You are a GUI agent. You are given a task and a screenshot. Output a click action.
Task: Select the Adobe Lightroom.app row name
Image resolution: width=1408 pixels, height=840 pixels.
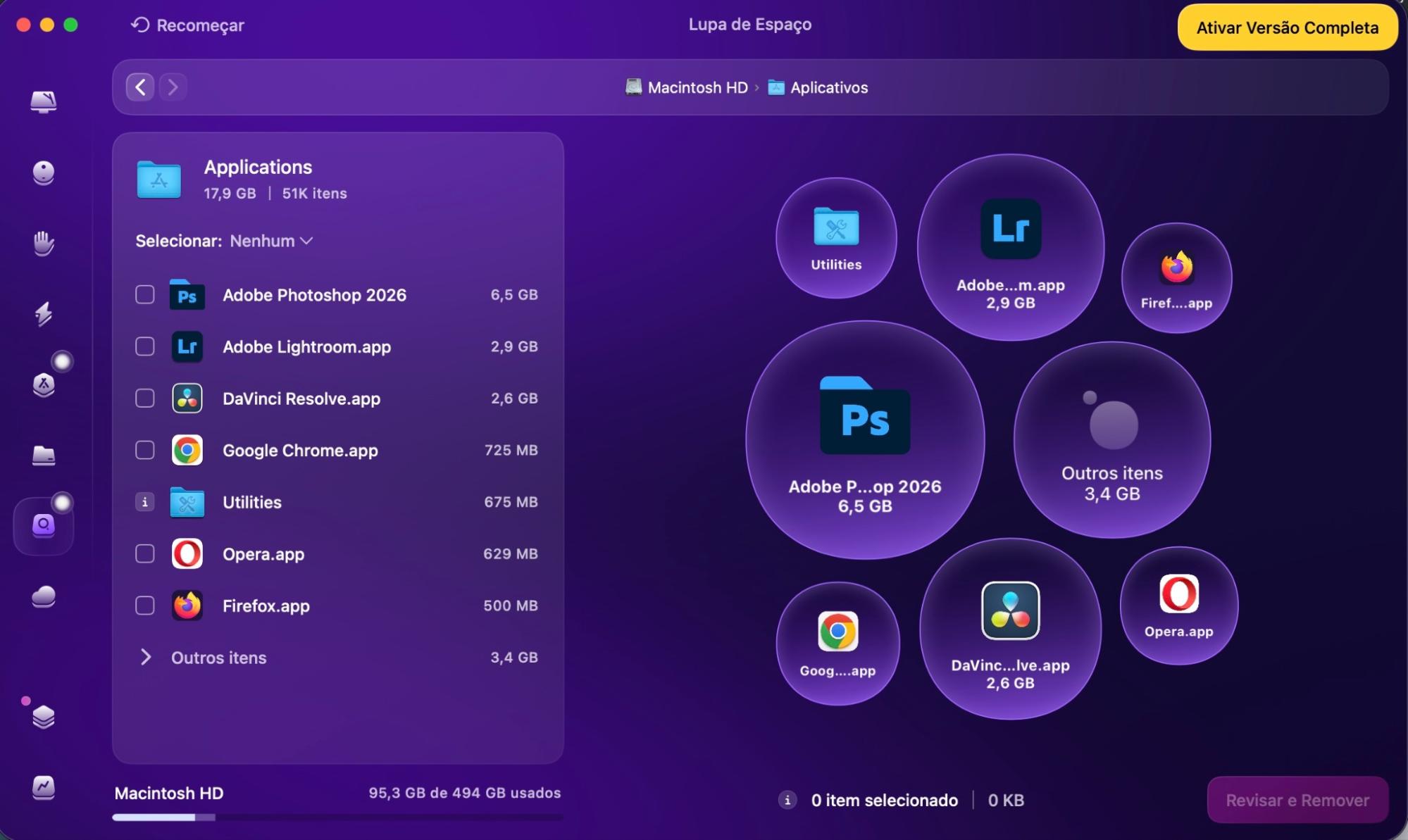pos(306,347)
